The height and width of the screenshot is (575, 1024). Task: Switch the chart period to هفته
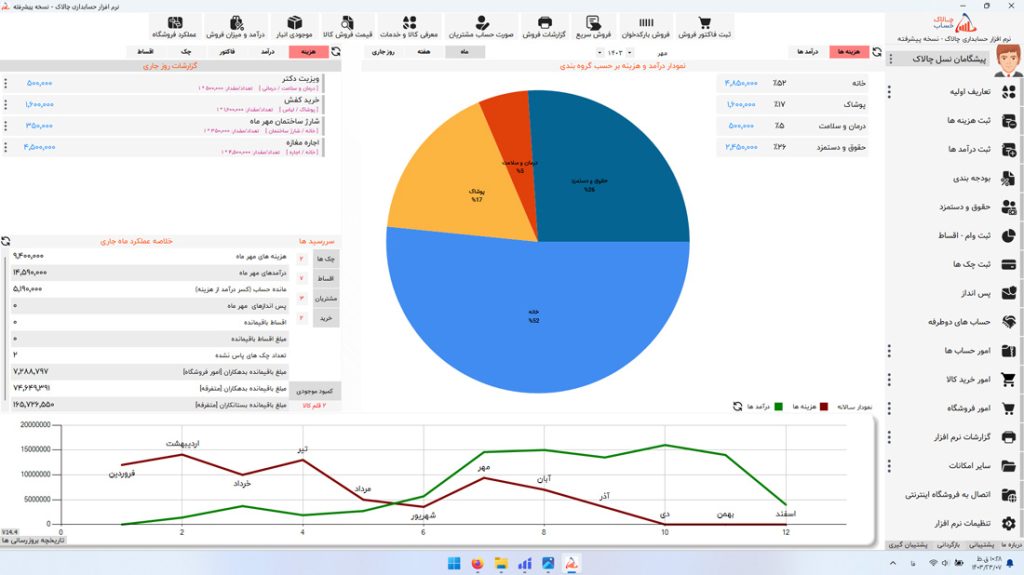[422, 52]
